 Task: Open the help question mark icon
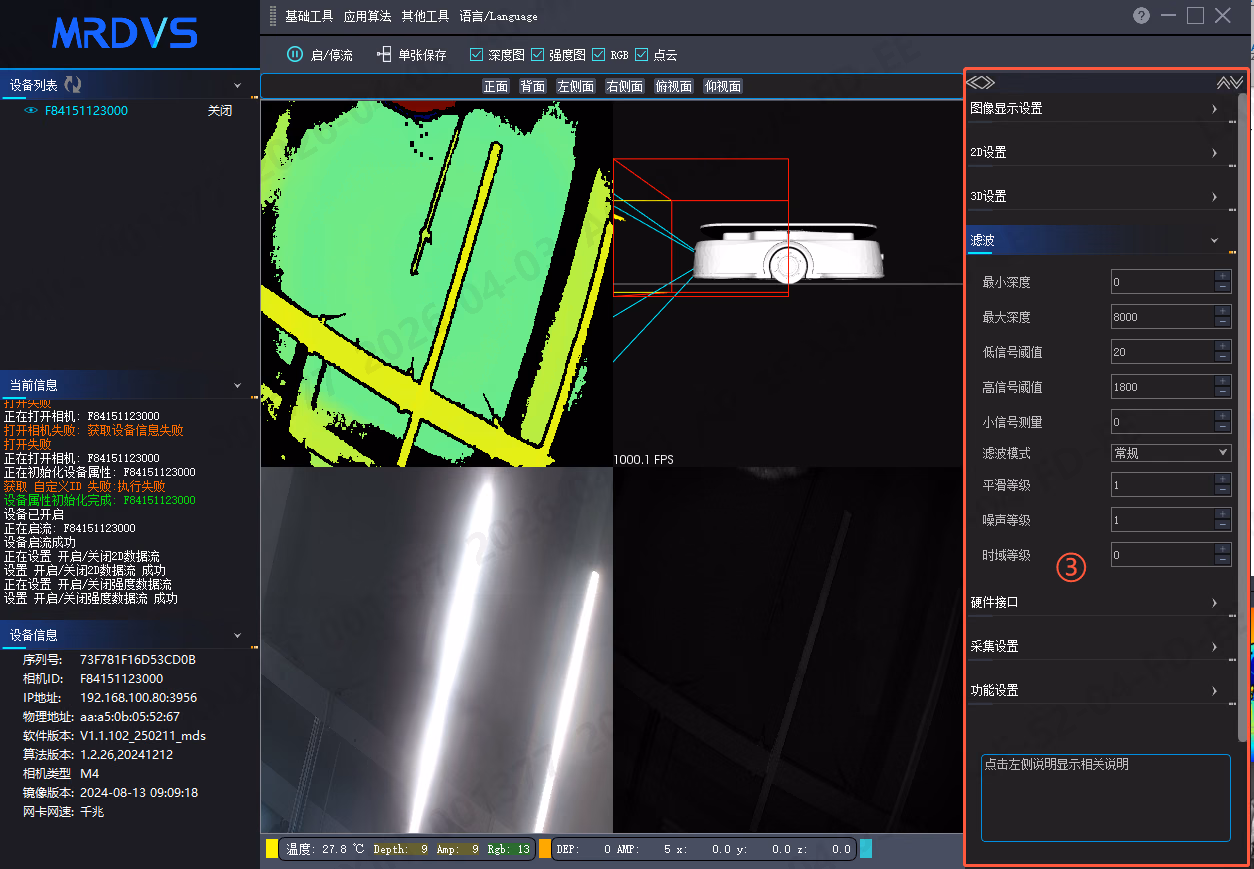coord(1141,15)
